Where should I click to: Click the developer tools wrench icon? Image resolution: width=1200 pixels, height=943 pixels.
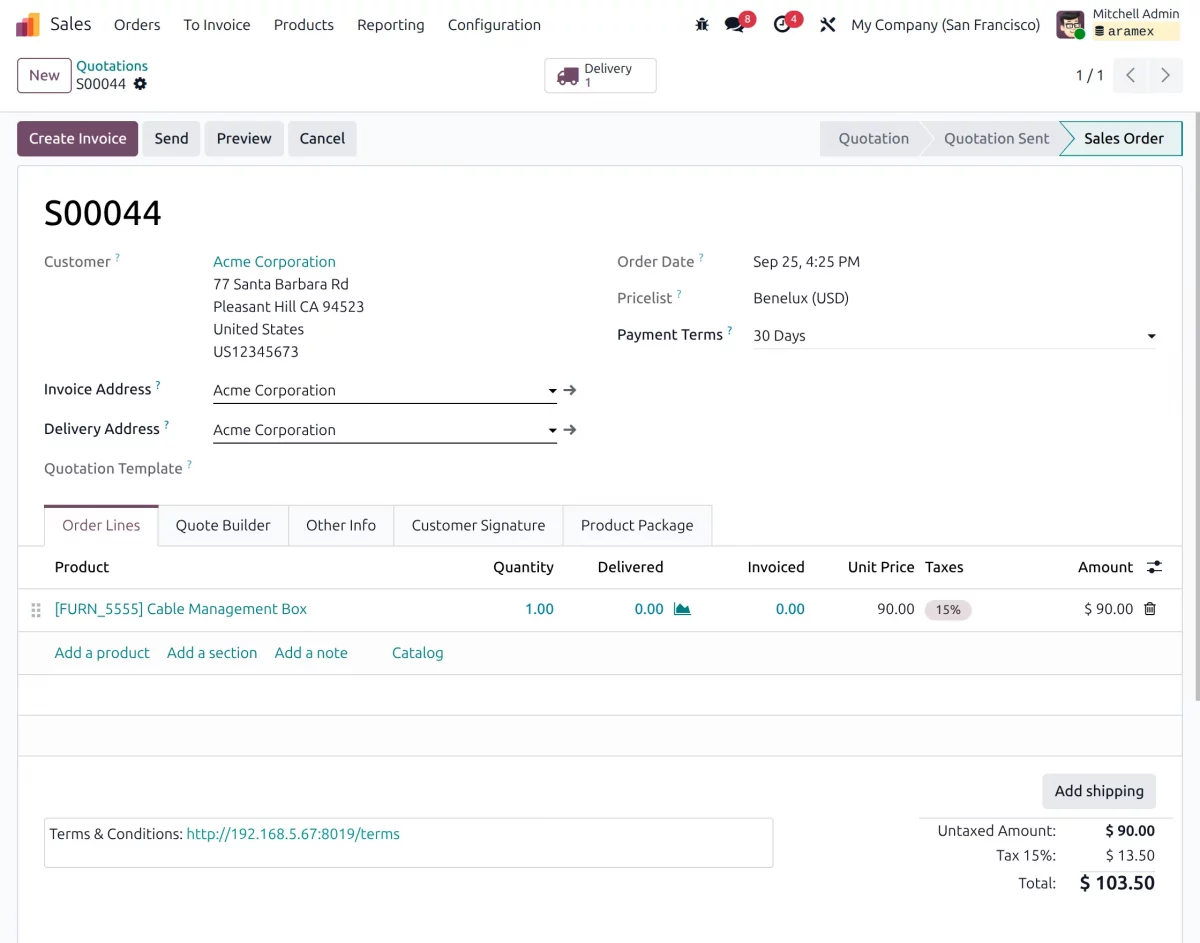click(827, 25)
